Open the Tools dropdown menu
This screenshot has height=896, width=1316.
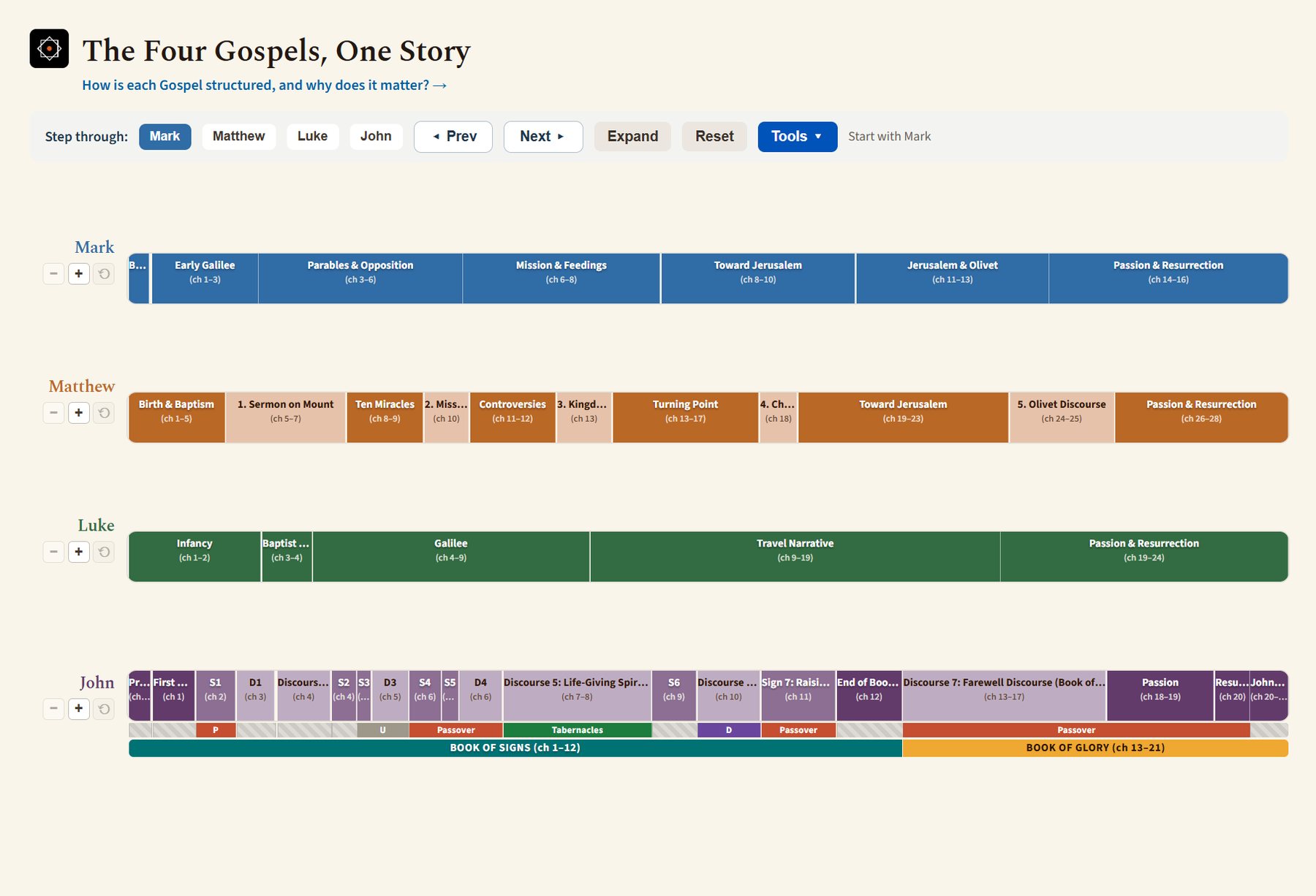click(x=798, y=137)
